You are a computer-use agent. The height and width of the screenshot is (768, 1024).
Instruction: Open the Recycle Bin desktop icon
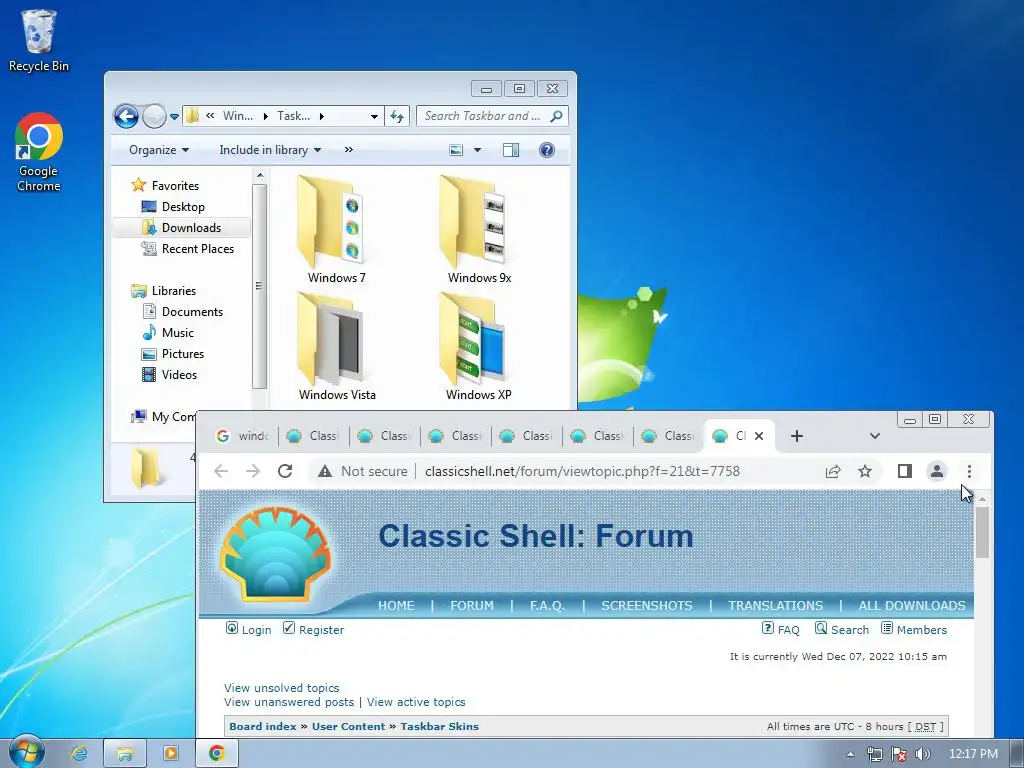click(39, 40)
